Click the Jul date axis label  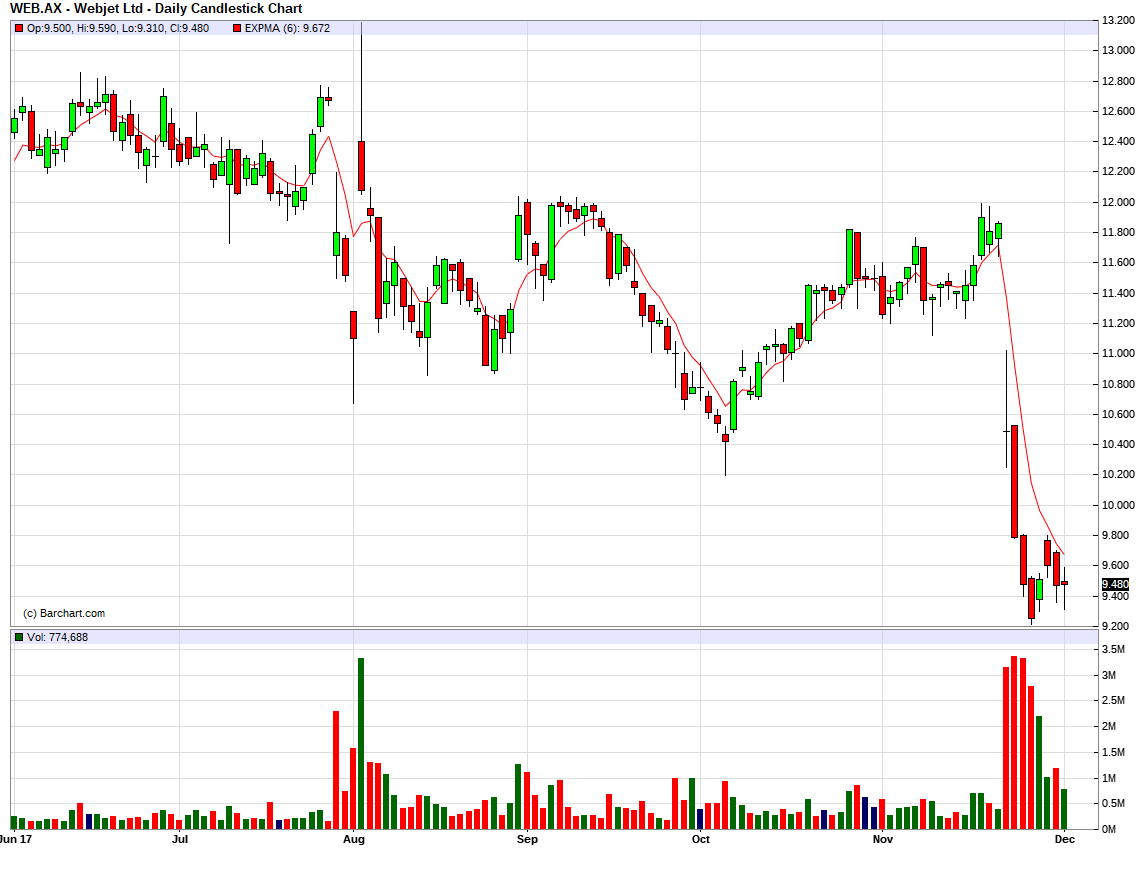point(180,839)
